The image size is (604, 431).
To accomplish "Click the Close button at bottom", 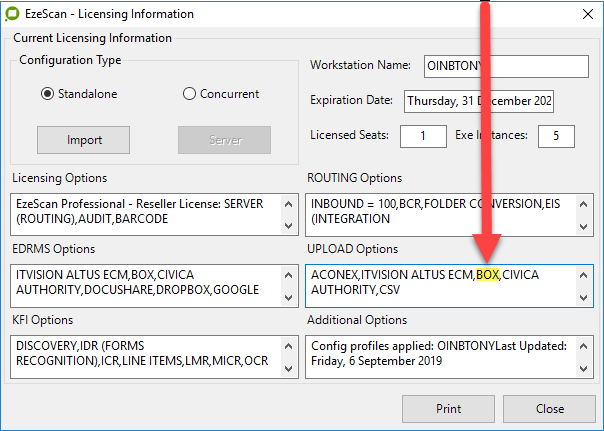I will pyautogui.click(x=549, y=408).
